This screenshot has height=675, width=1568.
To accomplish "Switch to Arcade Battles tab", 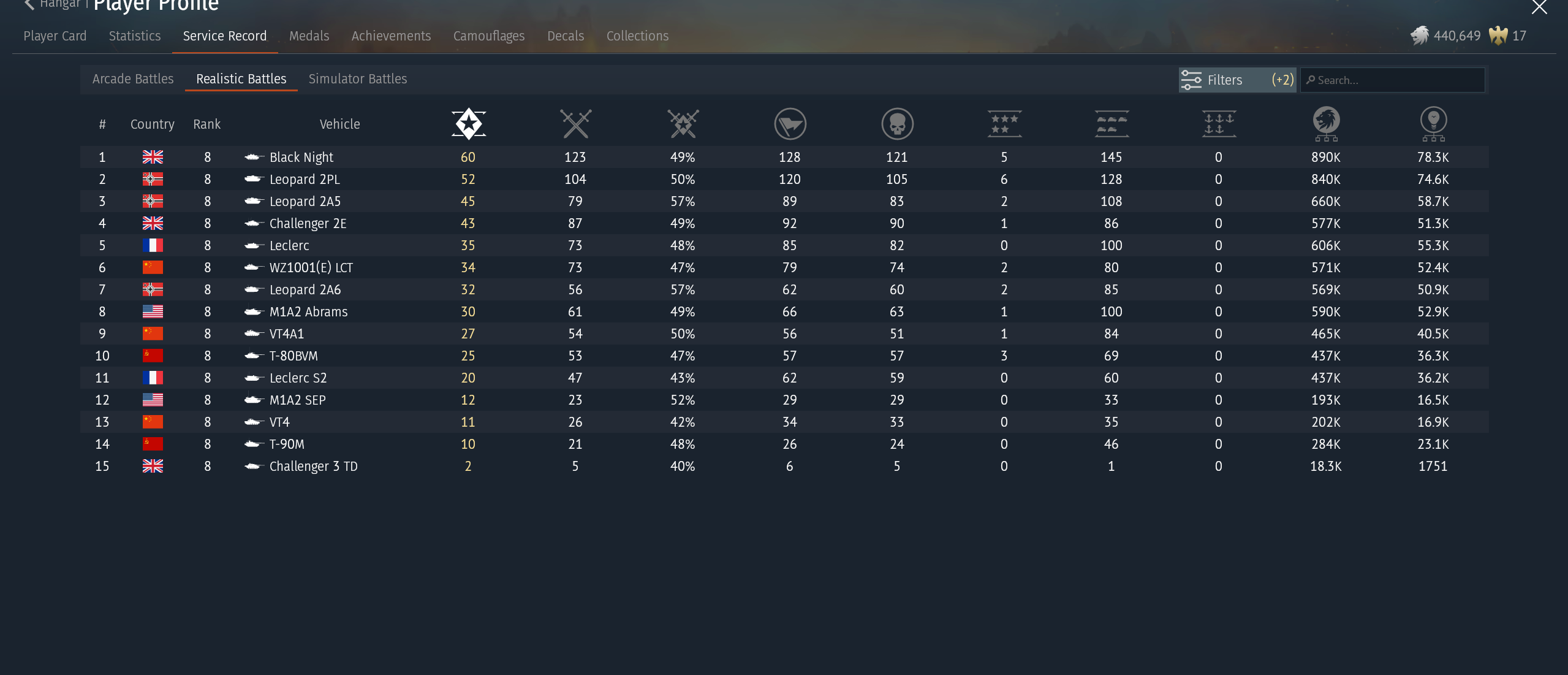I will point(133,79).
